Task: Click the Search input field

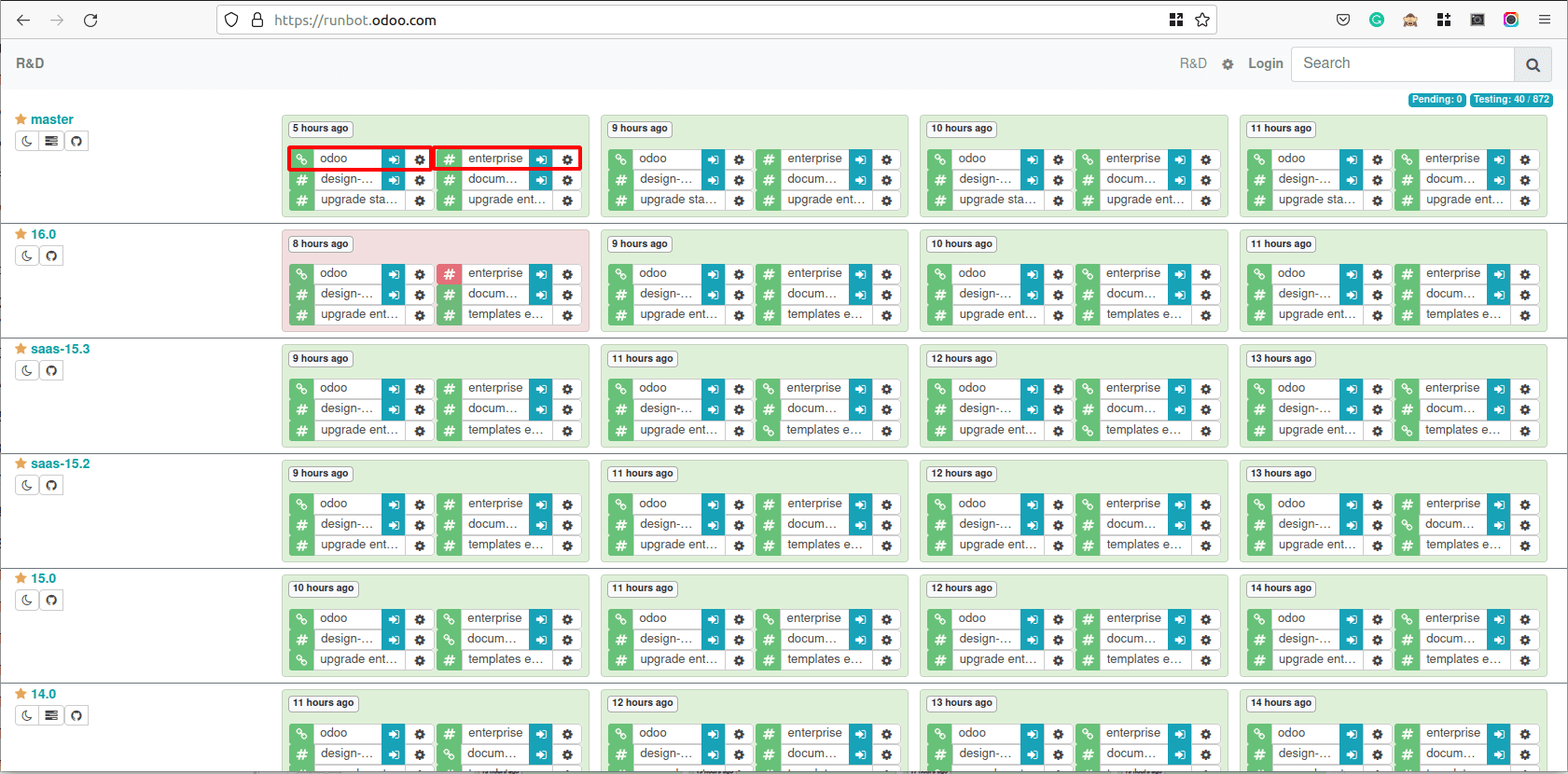Action: pyautogui.click(x=1402, y=63)
